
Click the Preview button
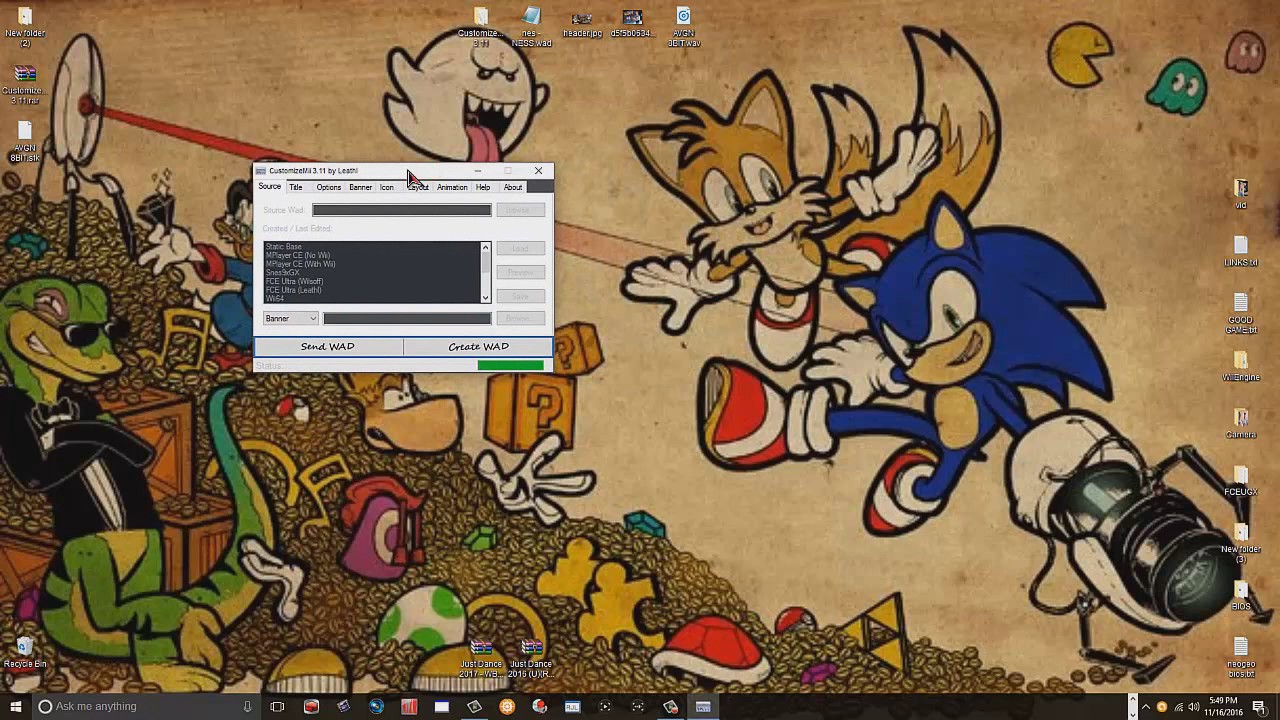coord(520,272)
